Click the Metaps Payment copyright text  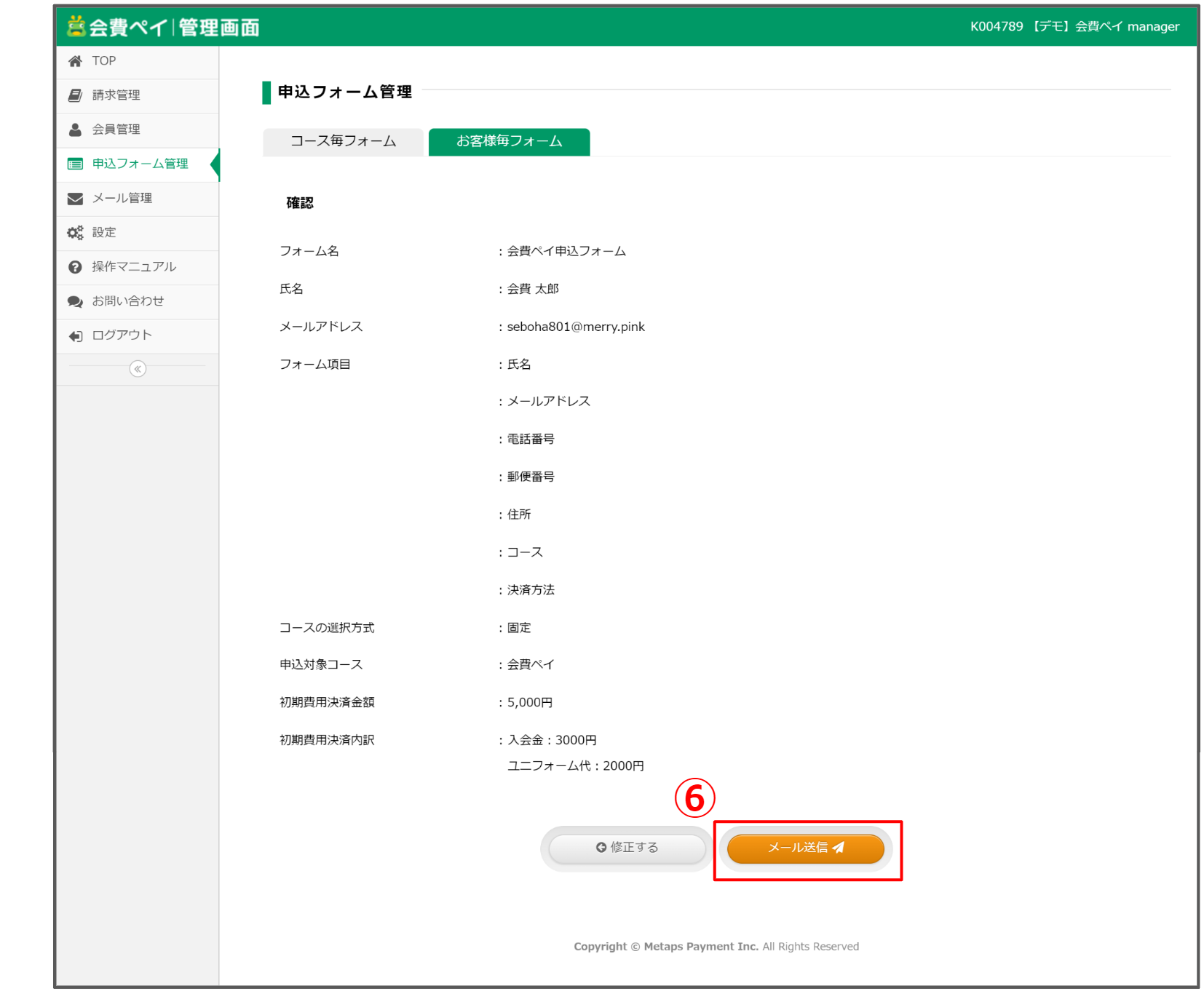(716, 946)
